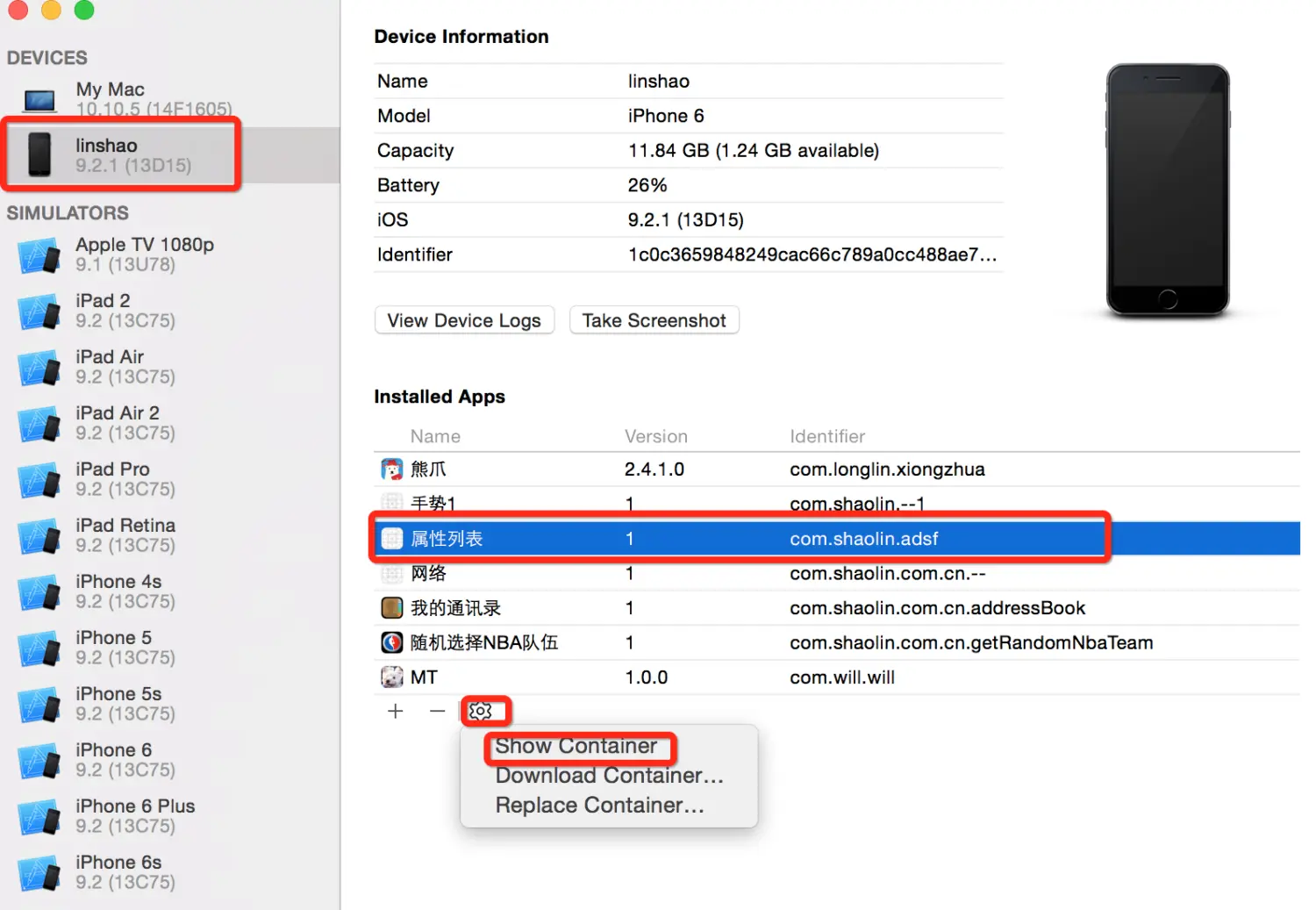Select iPhone 5 simulator icon
The image size is (1316, 910).
coord(39,648)
